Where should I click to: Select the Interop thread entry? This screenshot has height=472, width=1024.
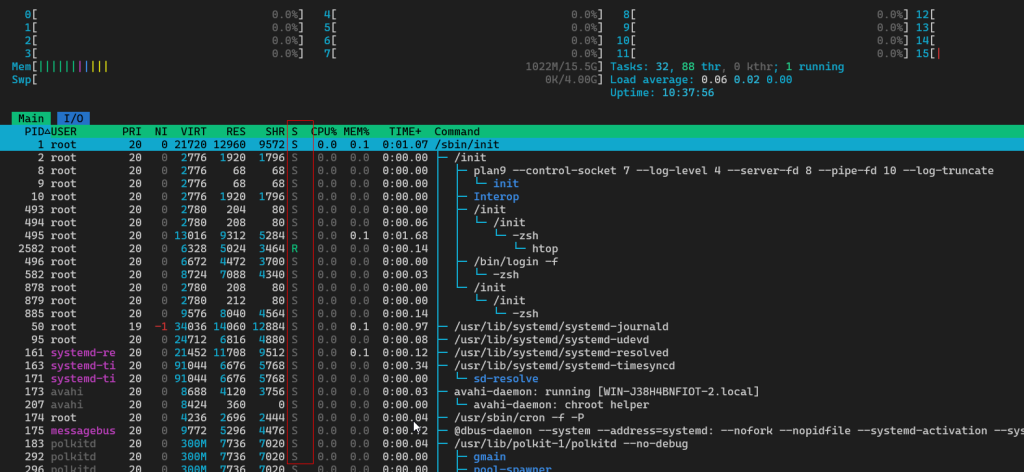click(x=496, y=197)
